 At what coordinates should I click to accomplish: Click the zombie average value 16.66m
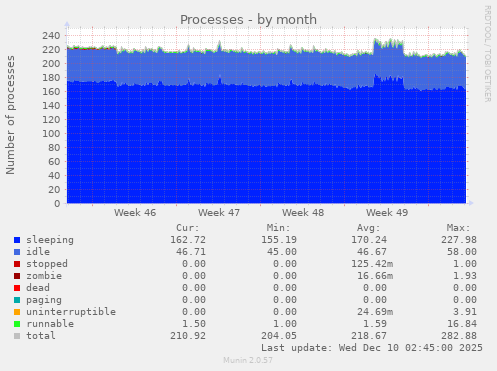tap(375, 276)
